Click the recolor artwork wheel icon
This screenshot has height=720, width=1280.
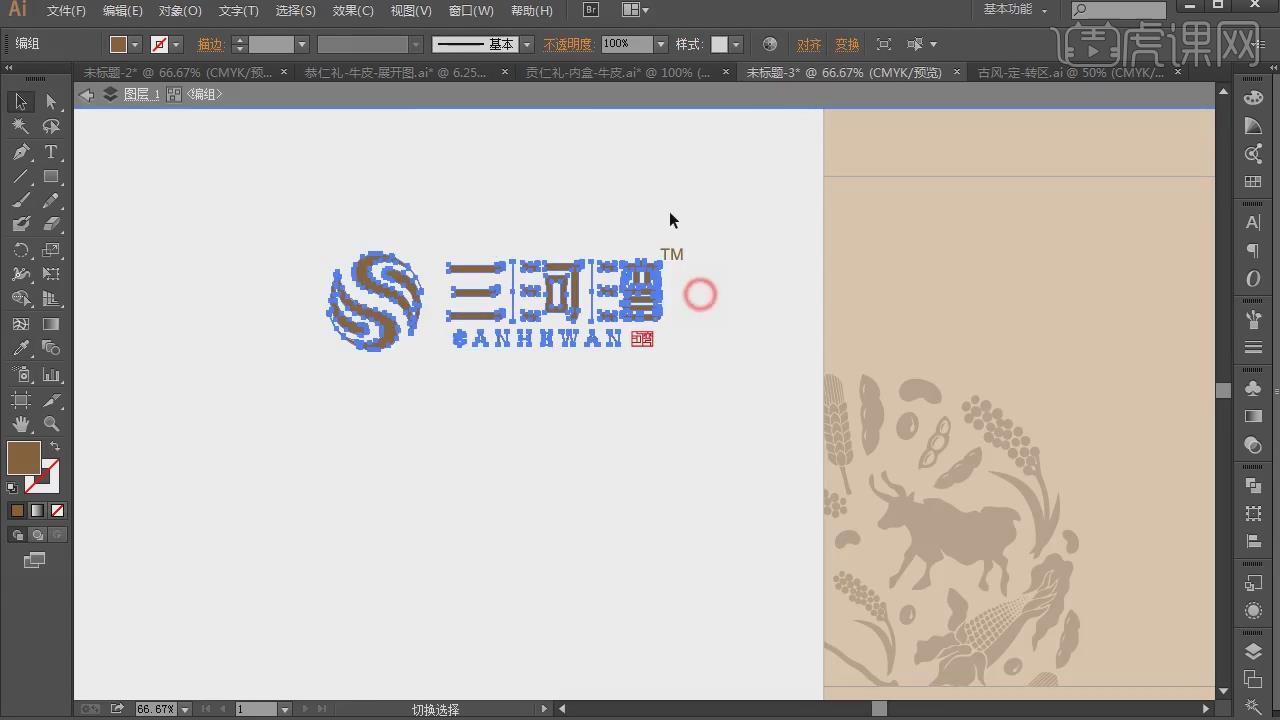pos(769,44)
